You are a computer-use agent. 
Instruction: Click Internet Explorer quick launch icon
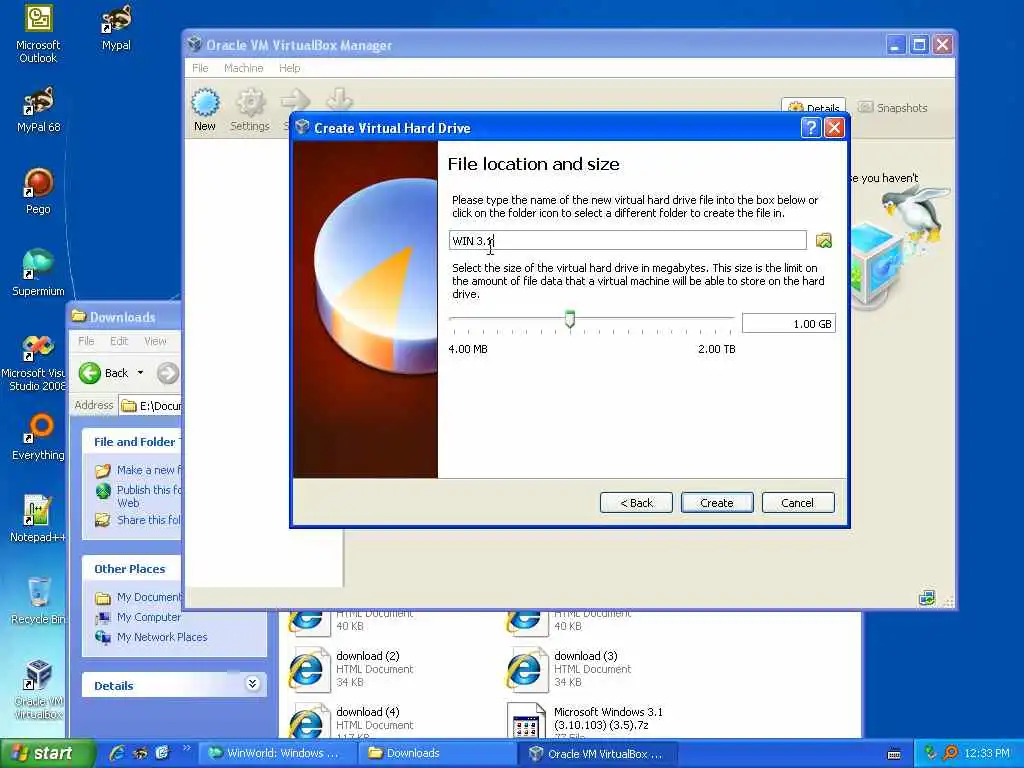pos(118,753)
